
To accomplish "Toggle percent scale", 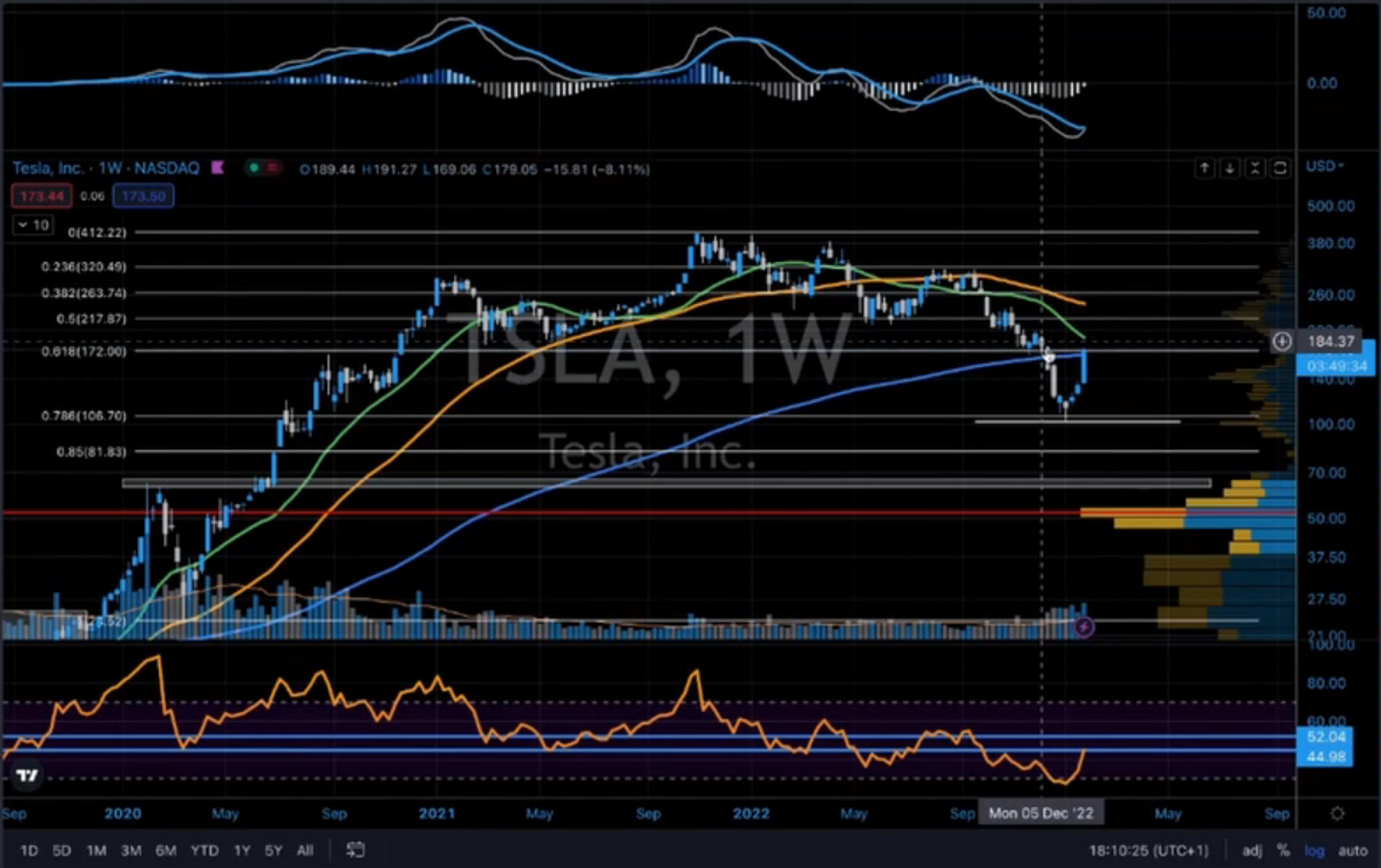I will point(1283,850).
